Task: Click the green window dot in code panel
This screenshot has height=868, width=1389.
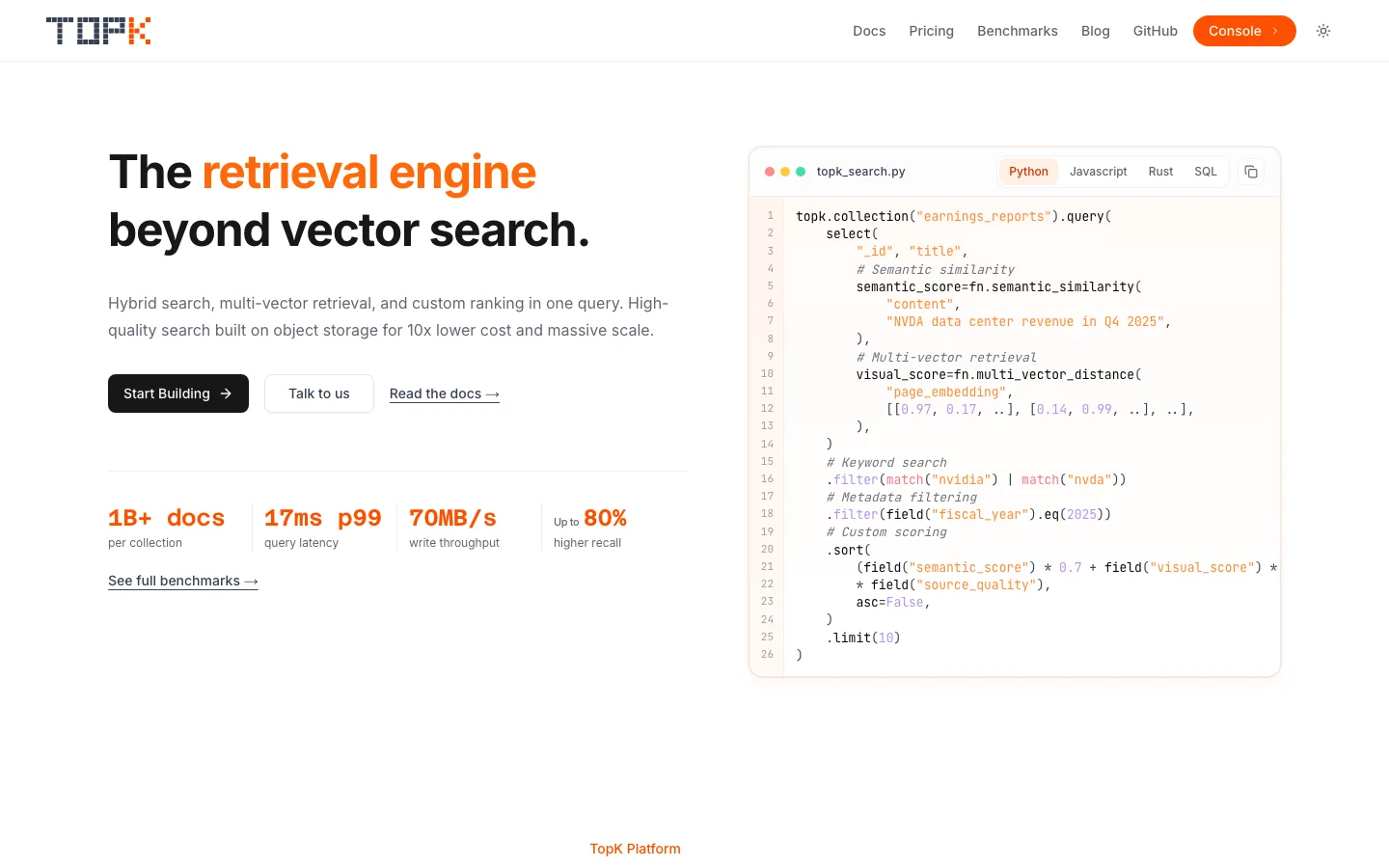Action: point(801,172)
